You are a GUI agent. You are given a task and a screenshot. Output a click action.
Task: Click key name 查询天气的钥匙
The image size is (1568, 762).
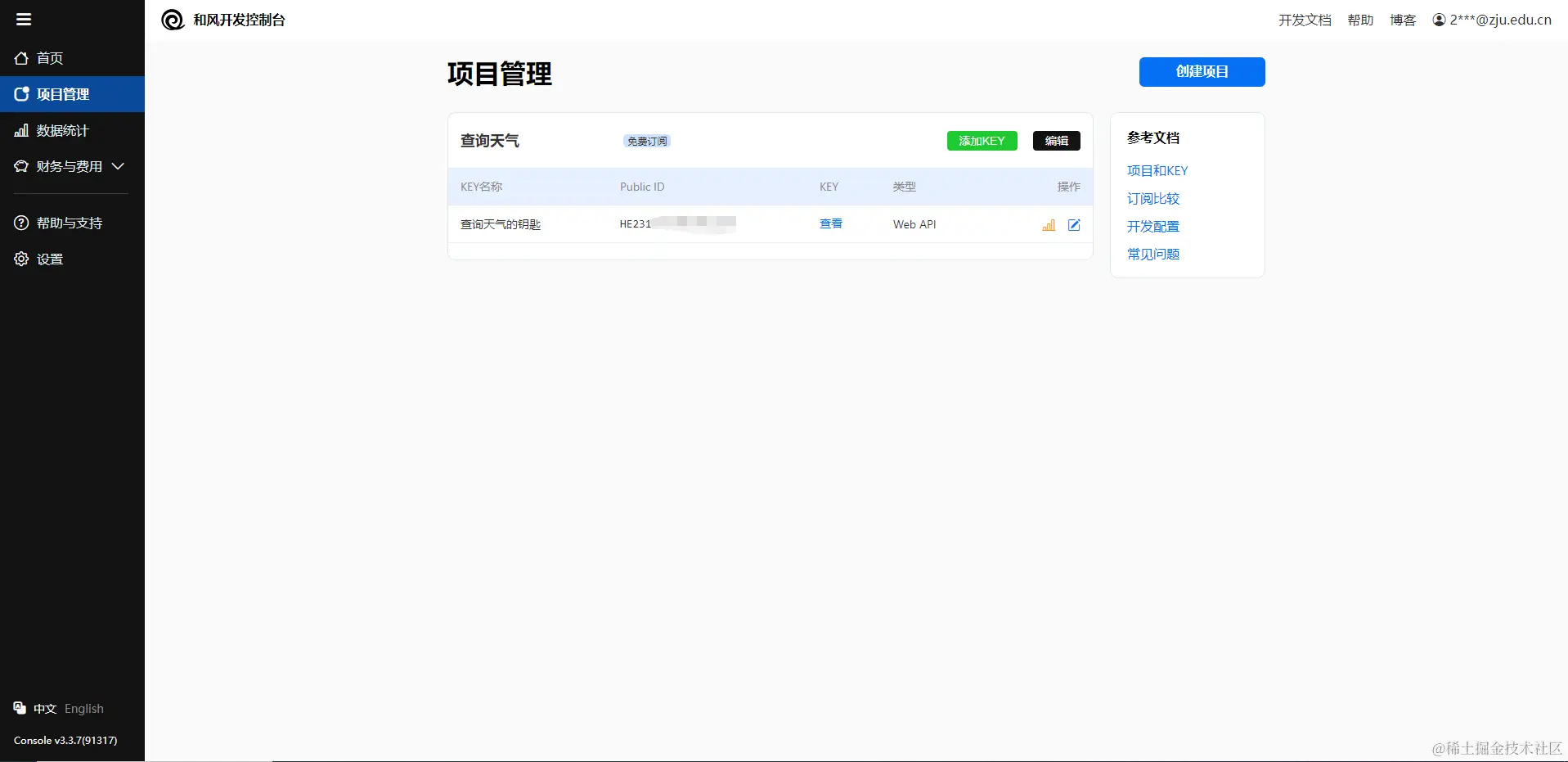pyautogui.click(x=501, y=224)
